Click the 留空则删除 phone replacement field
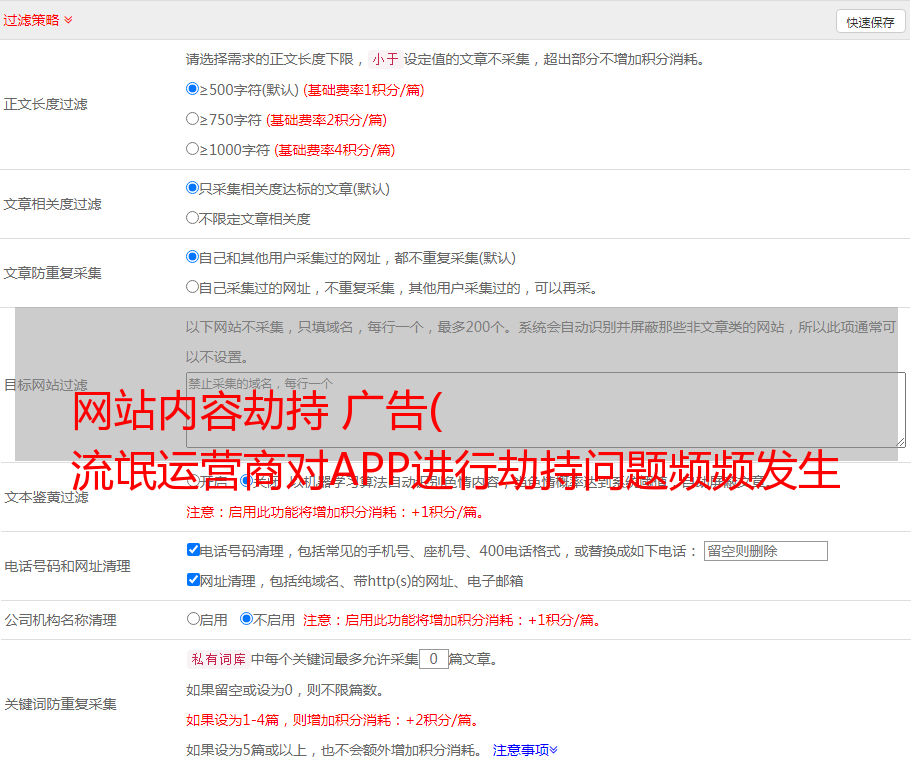 pyautogui.click(x=765, y=551)
